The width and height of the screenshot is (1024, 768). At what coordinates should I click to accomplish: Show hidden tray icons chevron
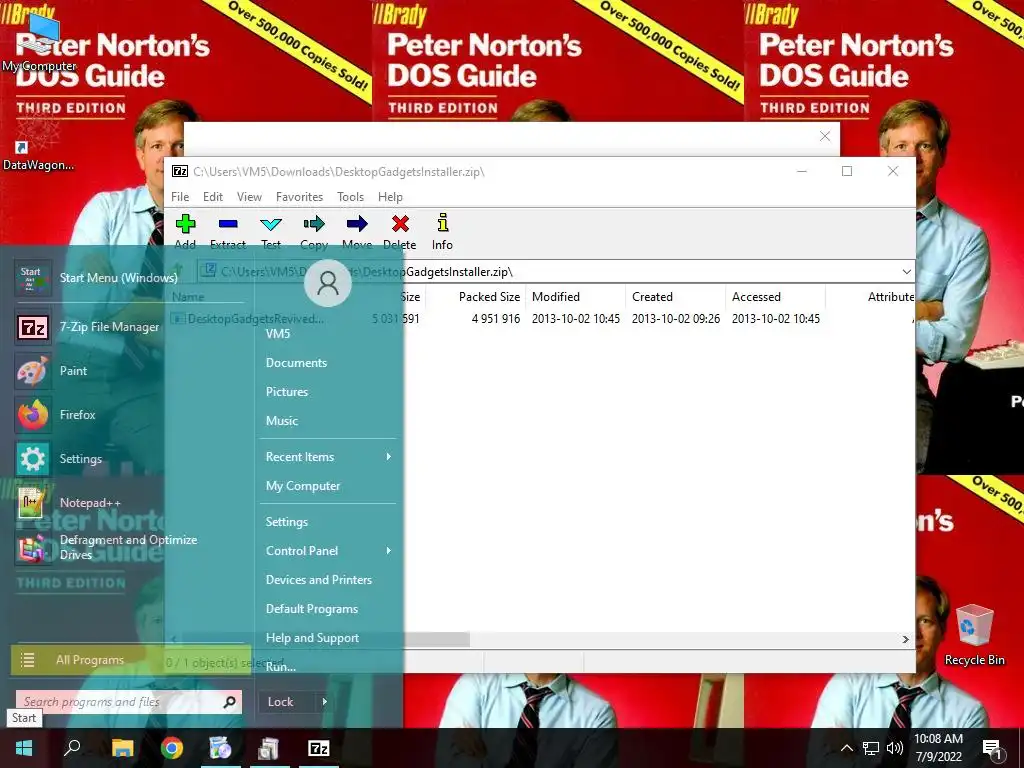(x=846, y=748)
